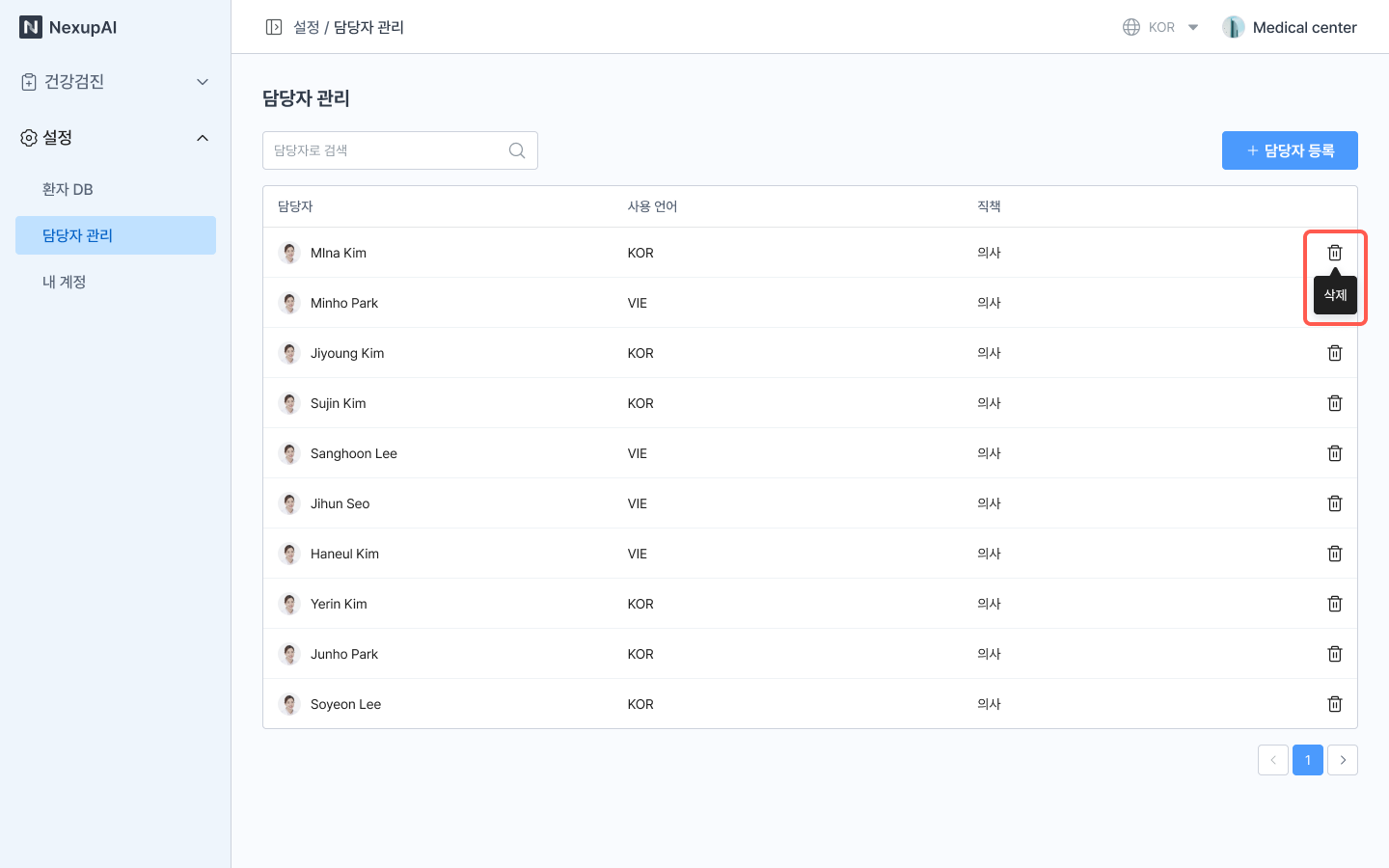Toggle the sidebar panel icon

click(x=274, y=27)
